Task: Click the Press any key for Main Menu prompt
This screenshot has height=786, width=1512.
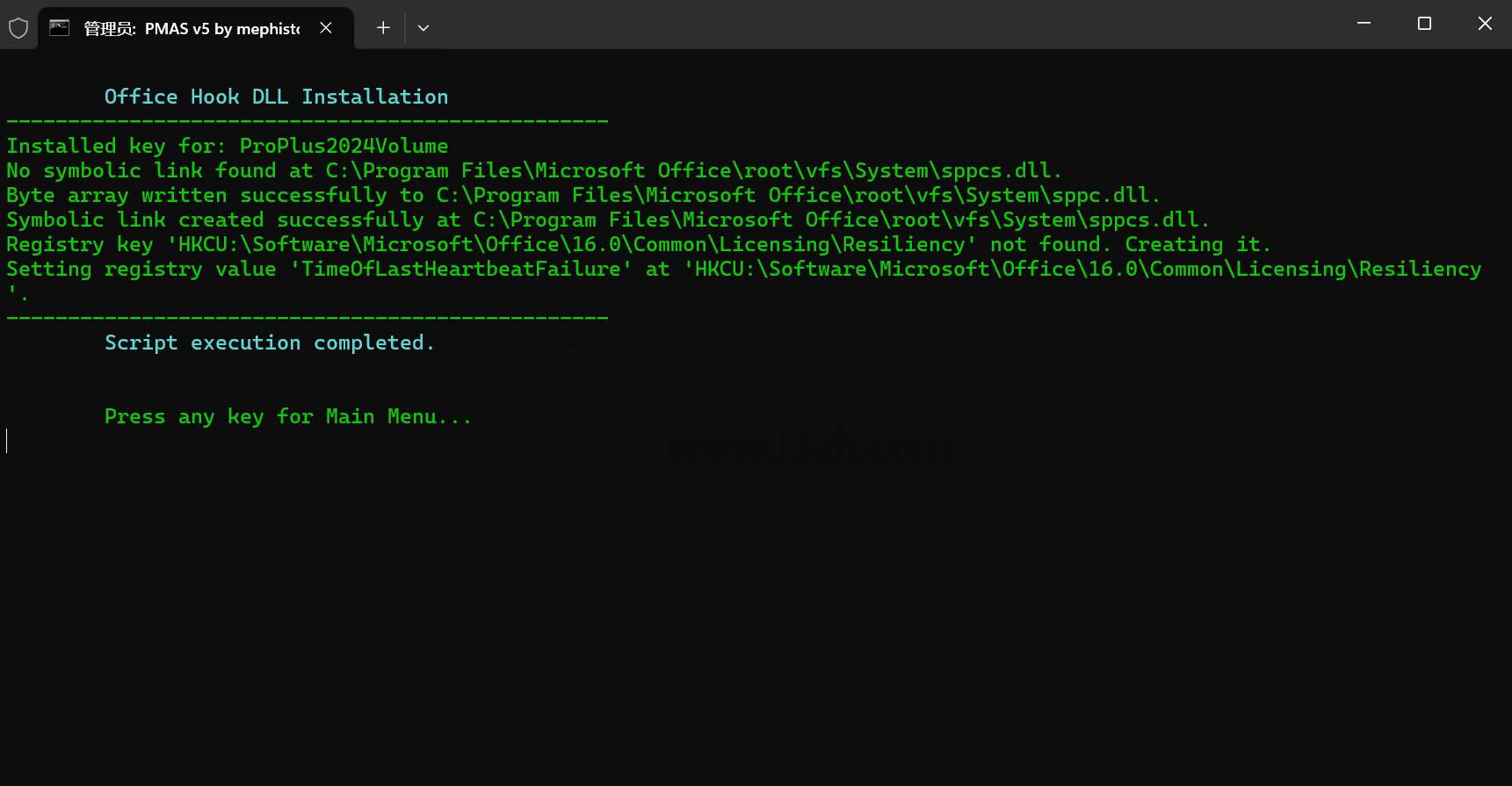Action: [288, 416]
